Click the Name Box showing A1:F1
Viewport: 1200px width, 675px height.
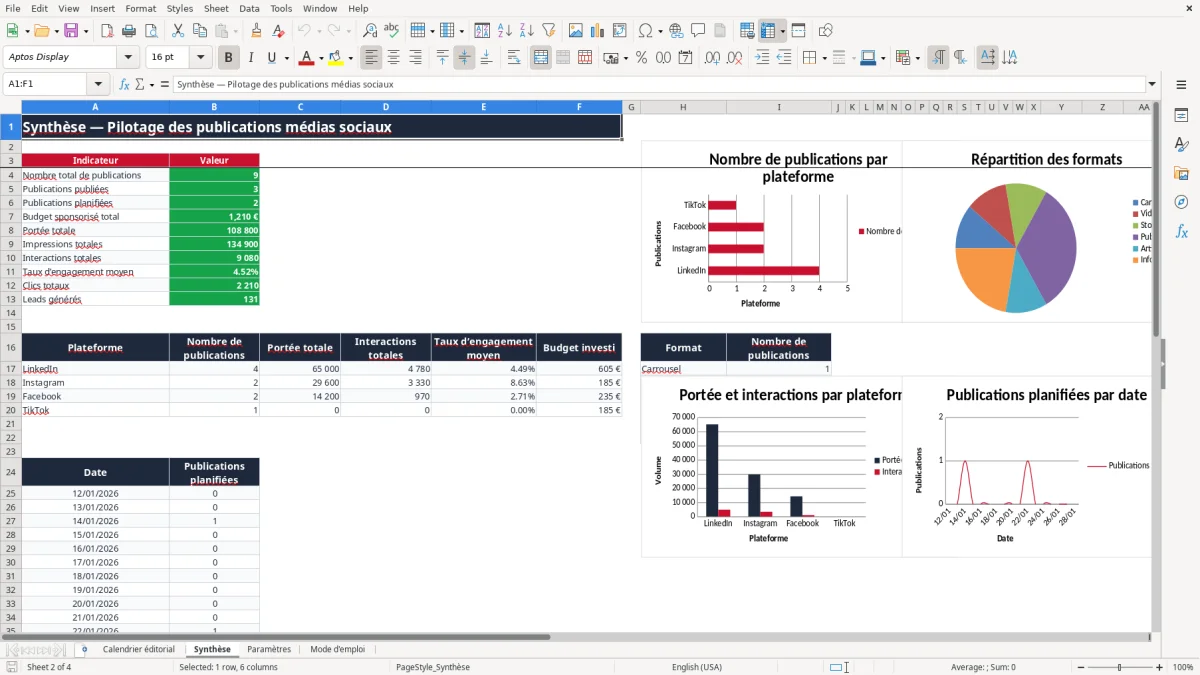46,85
